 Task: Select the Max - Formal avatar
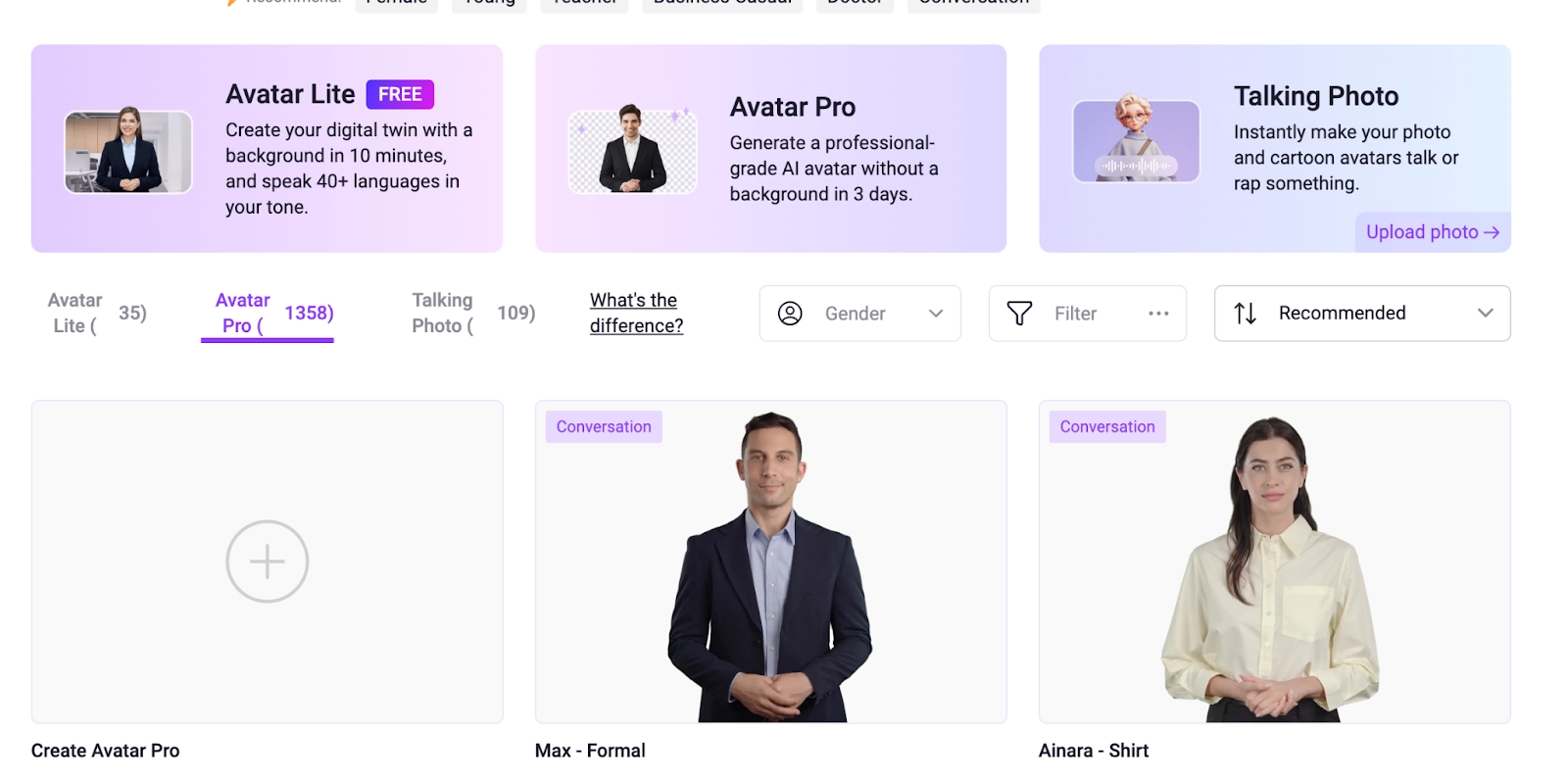(771, 561)
